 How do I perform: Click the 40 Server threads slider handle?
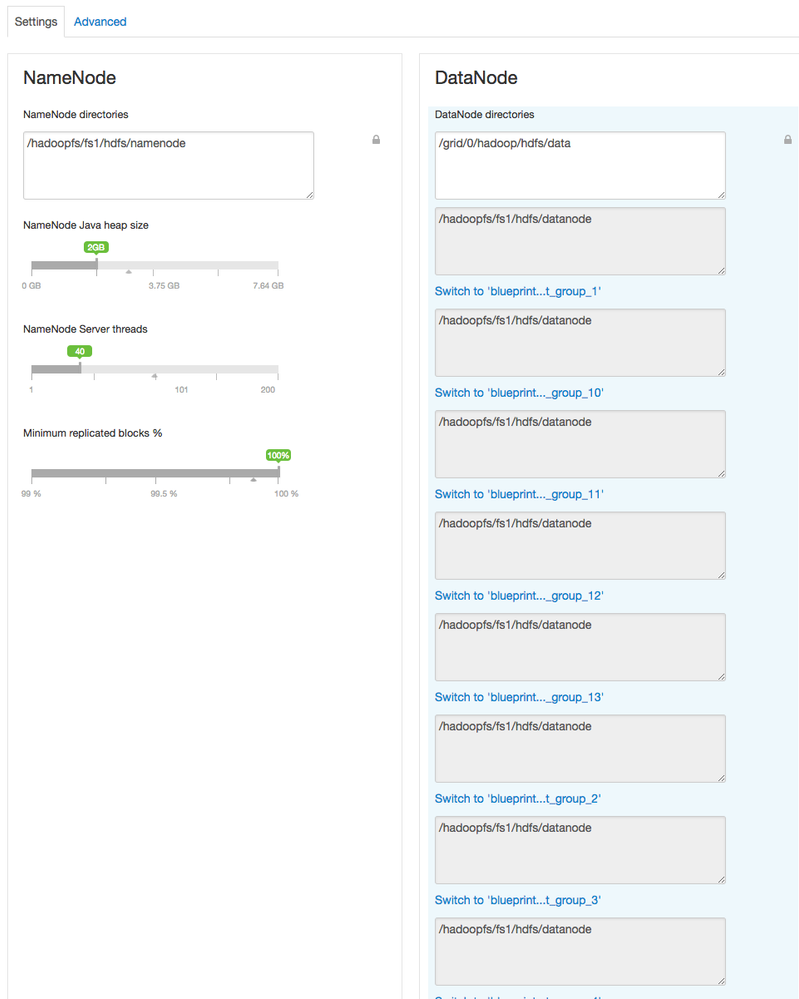pyautogui.click(x=80, y=352)
